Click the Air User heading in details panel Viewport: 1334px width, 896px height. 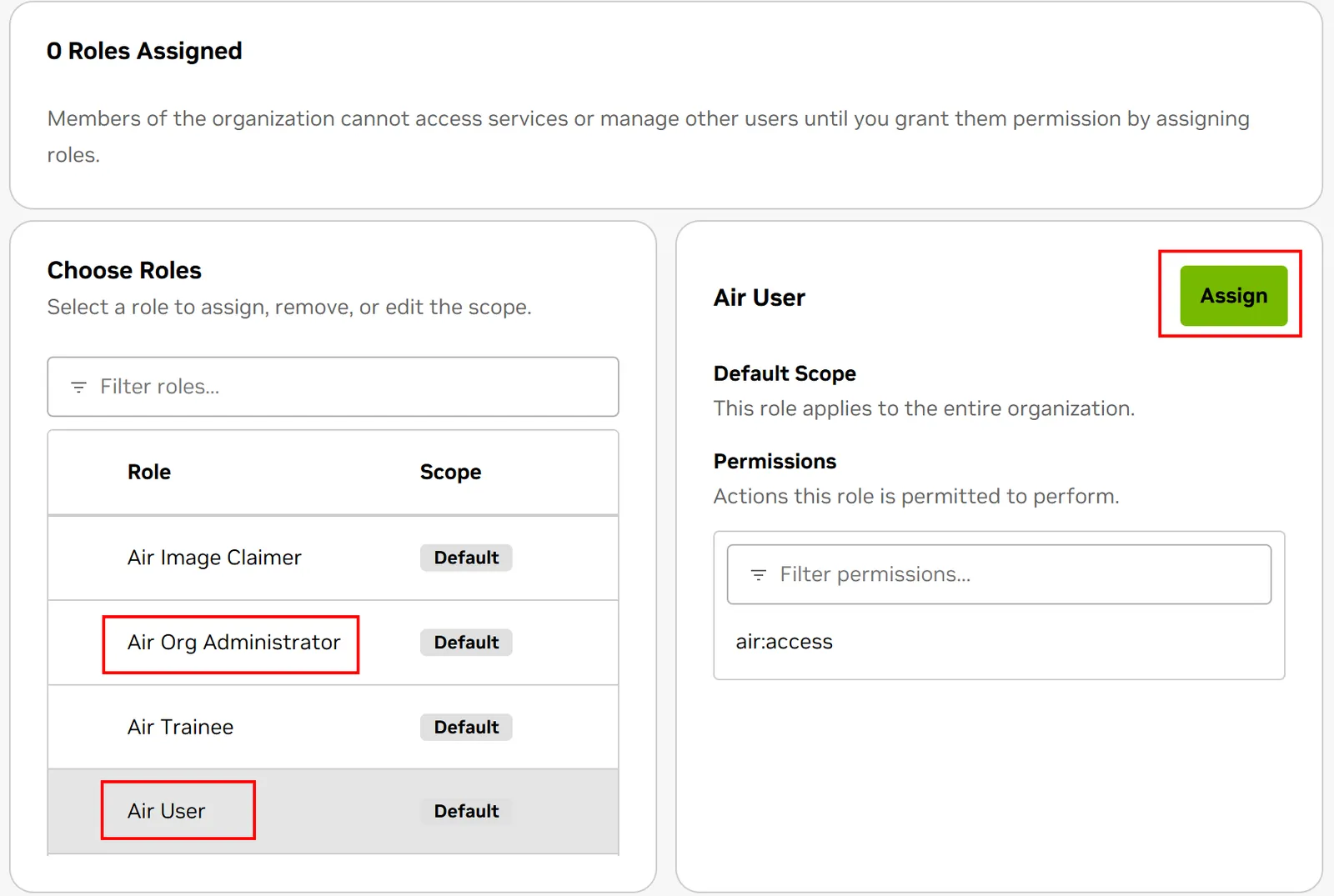760,298
